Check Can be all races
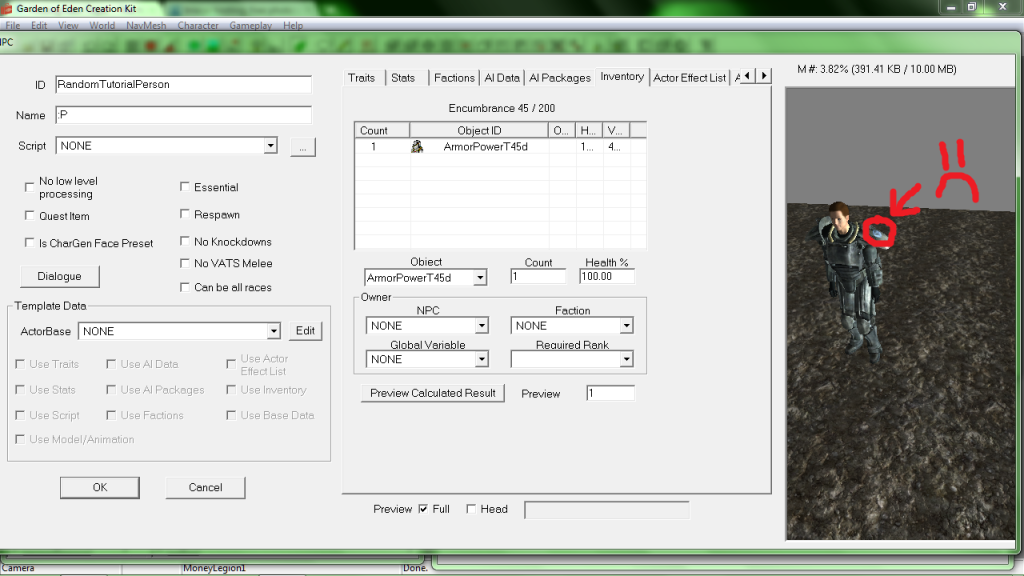1024x576 pixels. (185, 287)
